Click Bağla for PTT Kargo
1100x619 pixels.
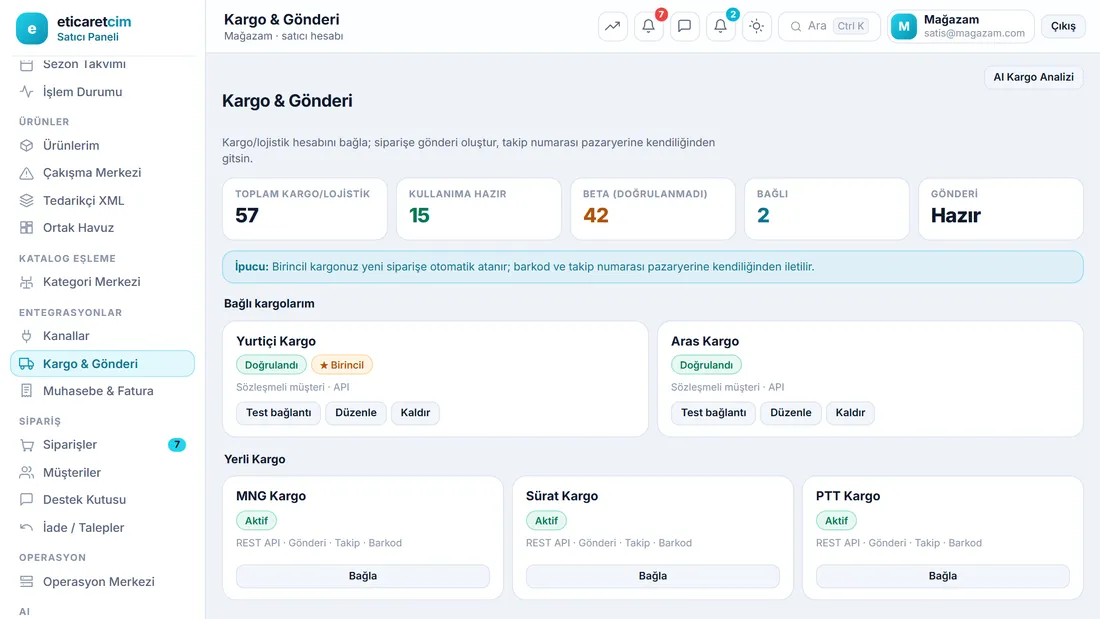(x=943, y=576)
